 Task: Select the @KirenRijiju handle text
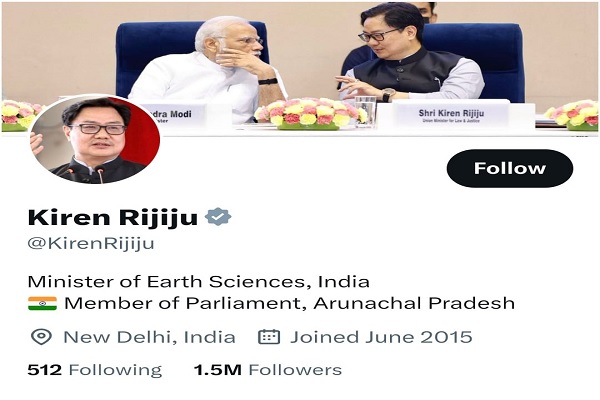[91, 243]
